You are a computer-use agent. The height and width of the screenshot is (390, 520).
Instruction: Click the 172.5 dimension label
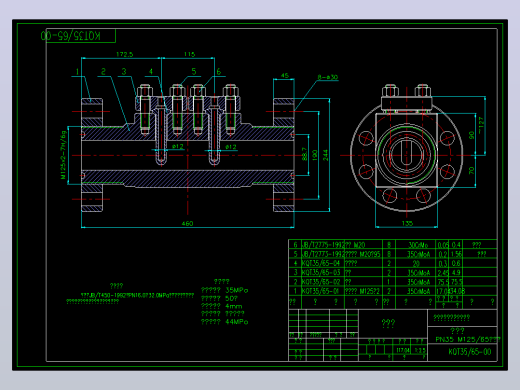(x=124, y=54)
